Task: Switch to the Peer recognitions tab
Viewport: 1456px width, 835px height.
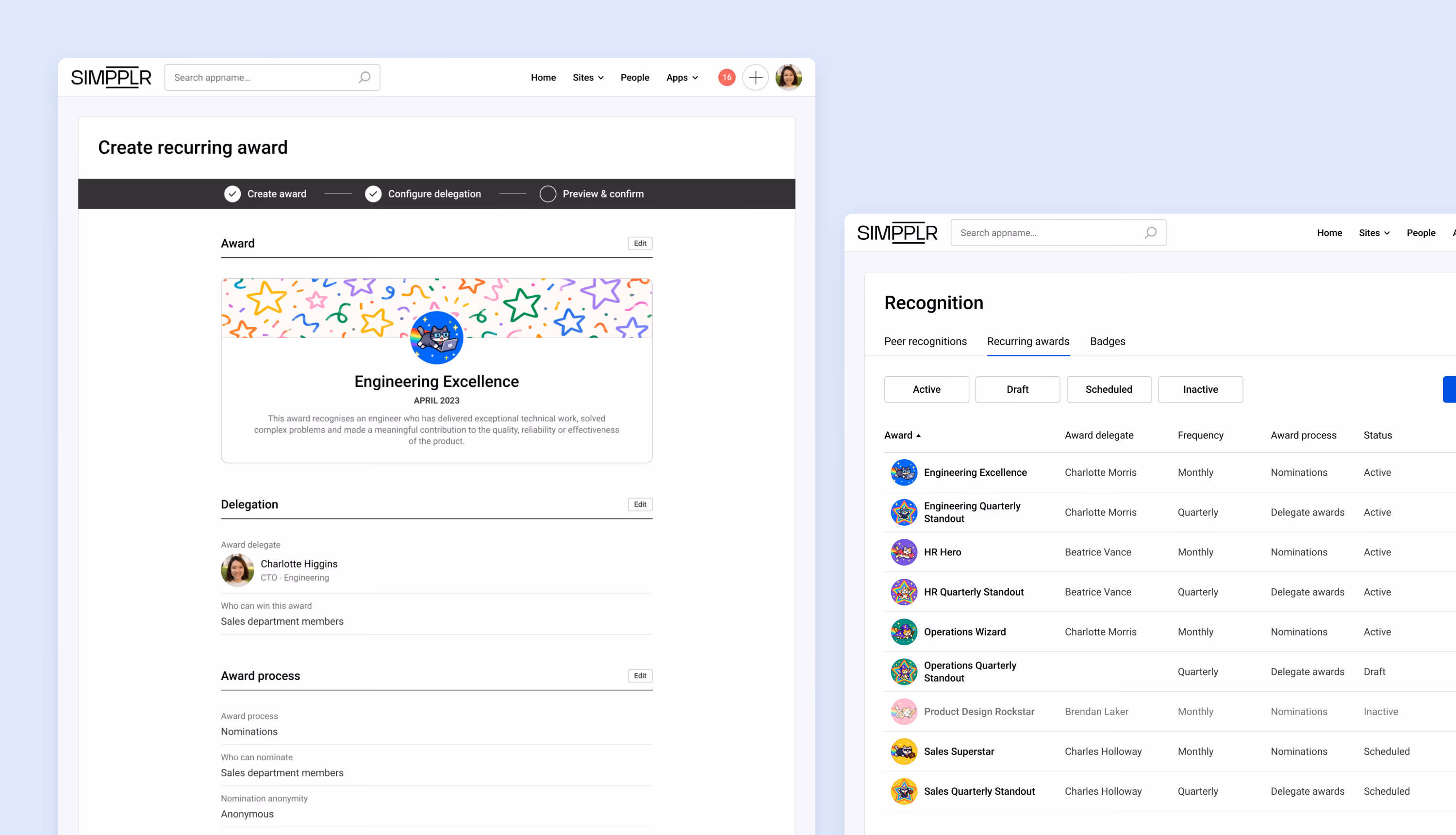Action: click(x=925, y=342)
